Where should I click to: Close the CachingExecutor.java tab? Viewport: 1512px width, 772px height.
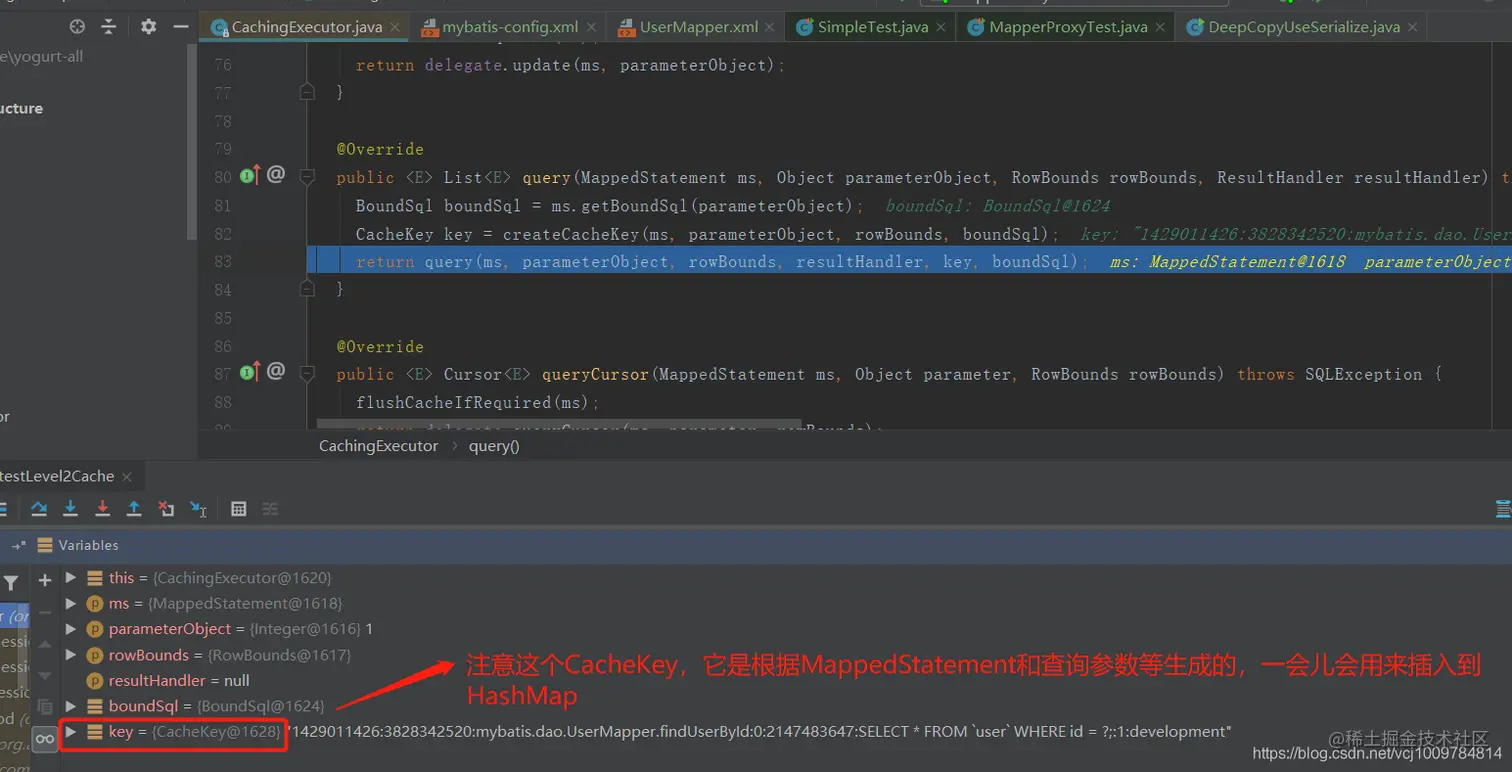395,28
